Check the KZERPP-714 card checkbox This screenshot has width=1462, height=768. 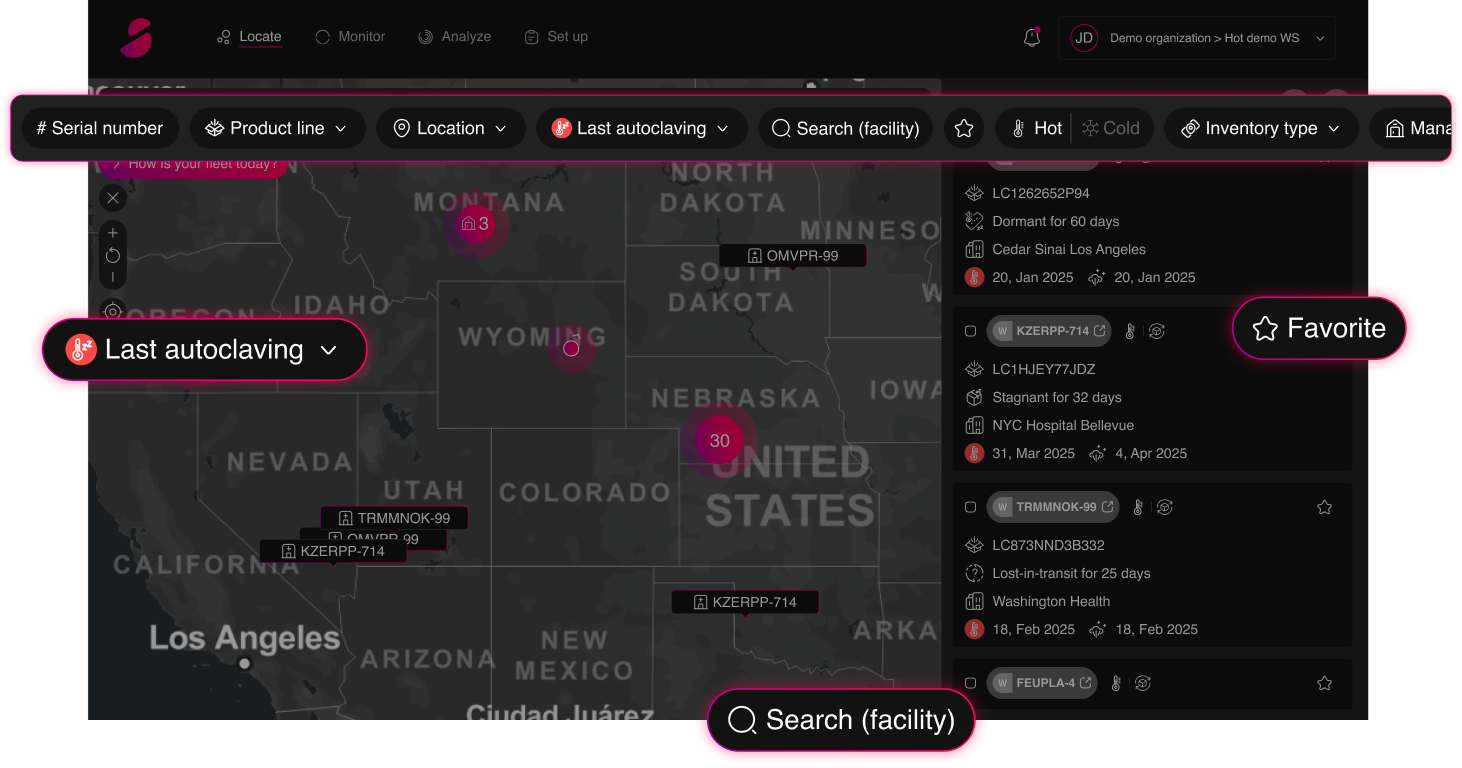pyautogui.click(x=970, y=331)
